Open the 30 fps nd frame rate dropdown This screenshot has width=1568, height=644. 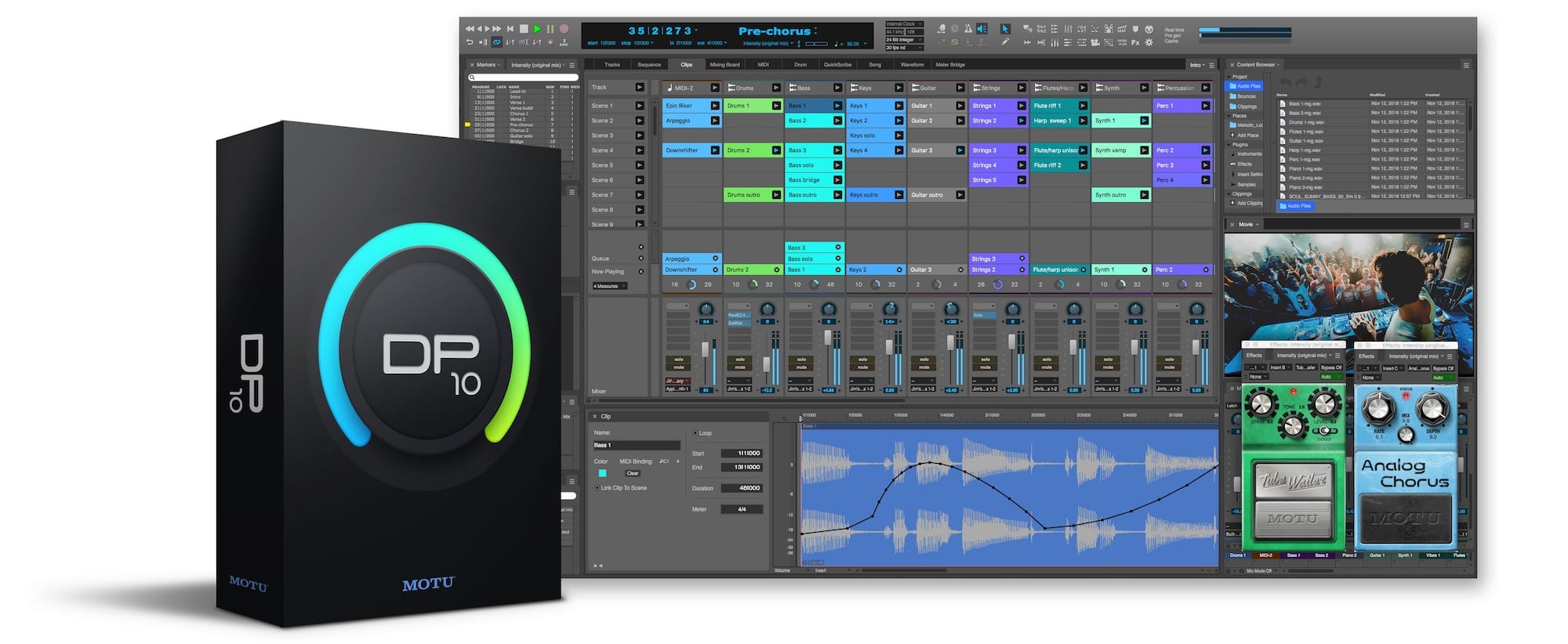905,48
